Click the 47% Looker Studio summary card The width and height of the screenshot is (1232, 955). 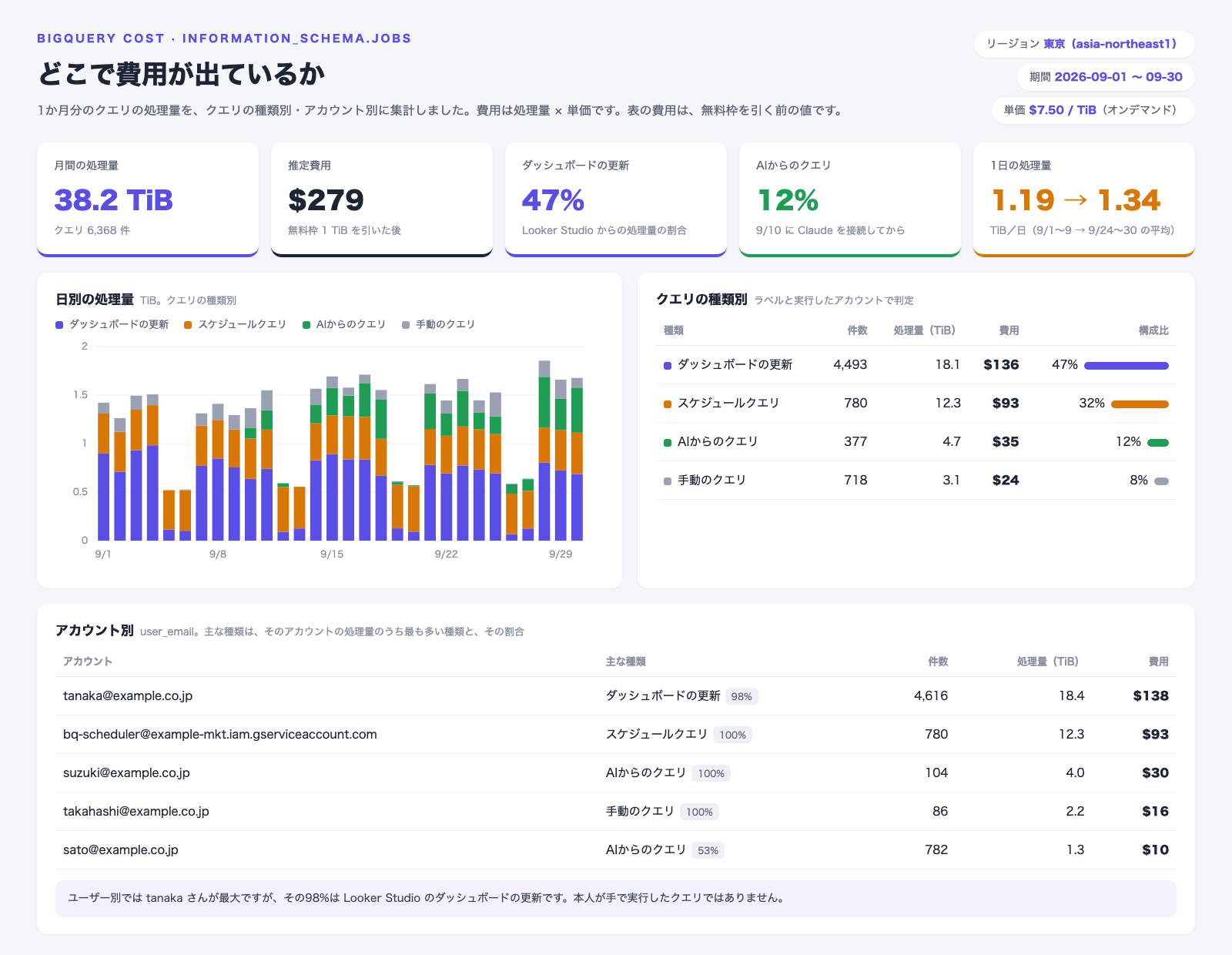[616, 199]
